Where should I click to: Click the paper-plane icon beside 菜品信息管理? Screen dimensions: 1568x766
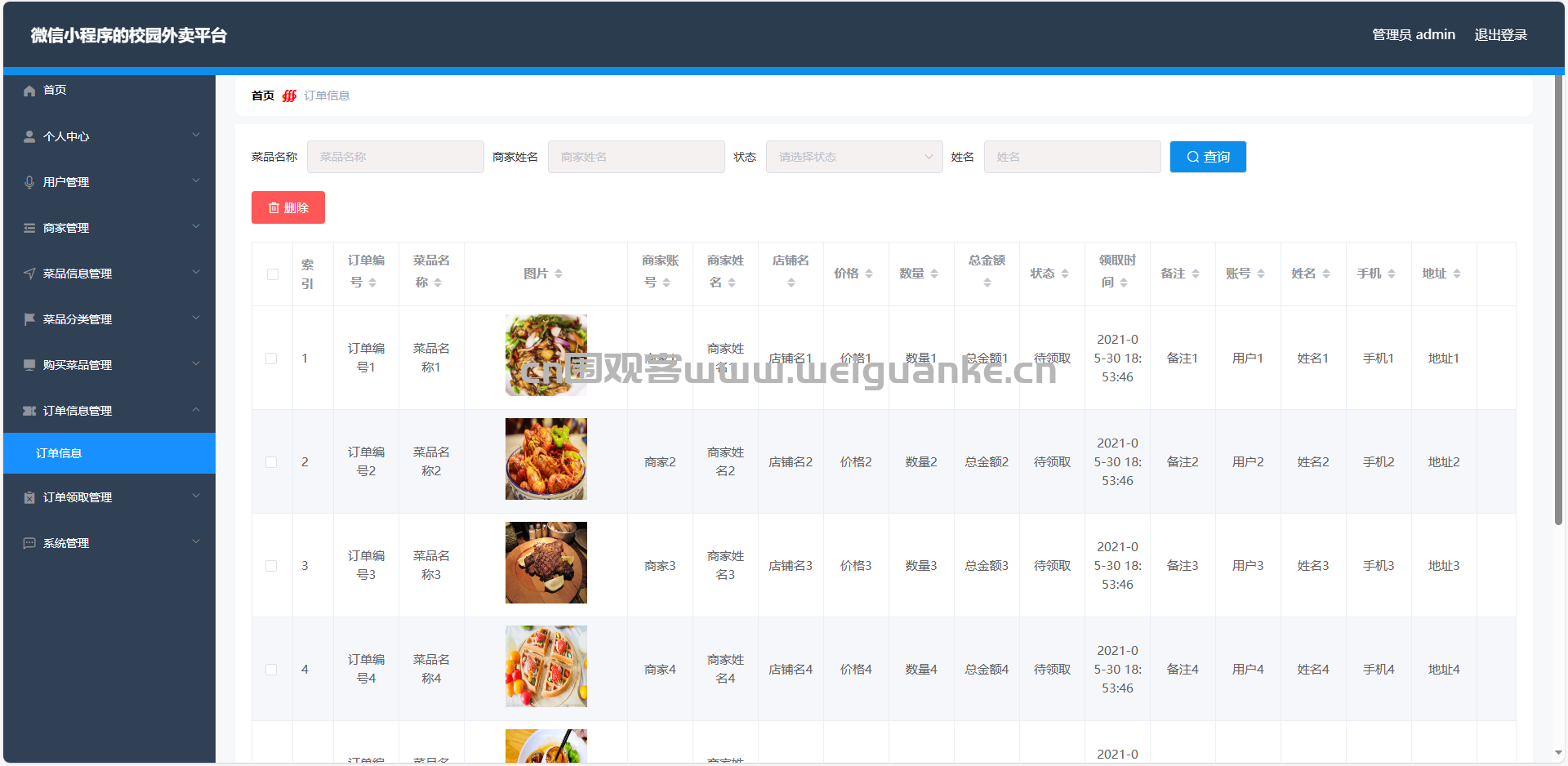click(29, 274)
